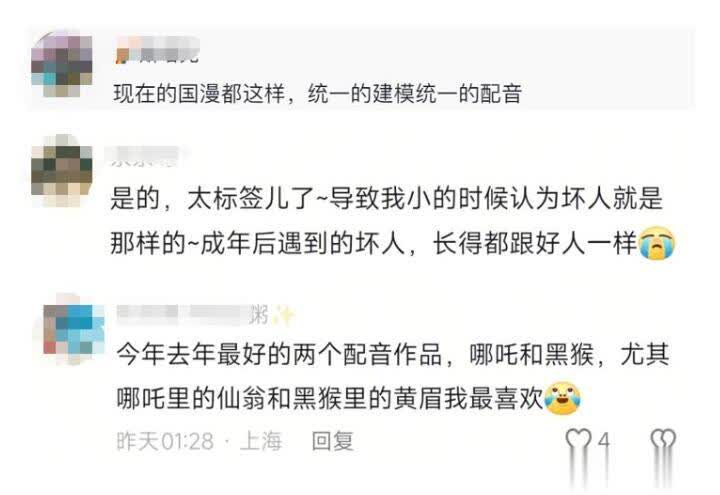Select line 哪吒里的仙翁和黑猴里的黄眉
The image size is (720, 495).
330,399
